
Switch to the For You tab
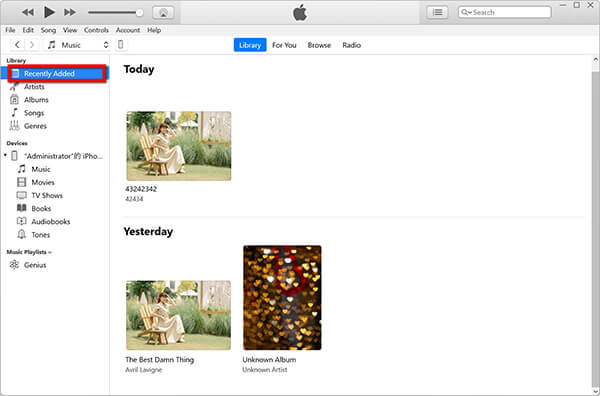pyautogui.click(x=284, y=45)
